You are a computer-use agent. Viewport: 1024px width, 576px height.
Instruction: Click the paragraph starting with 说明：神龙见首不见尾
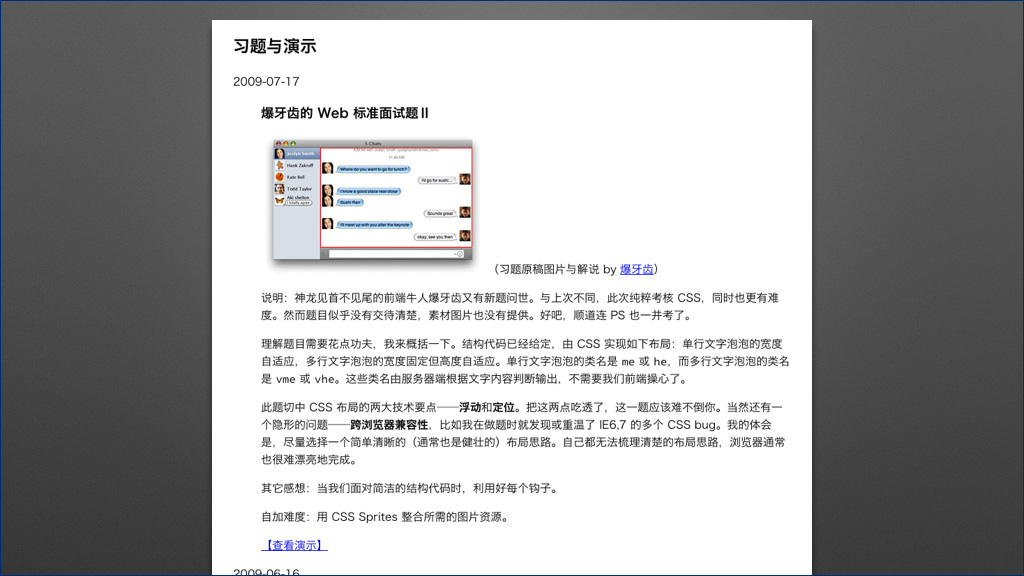tap(520, 307)
